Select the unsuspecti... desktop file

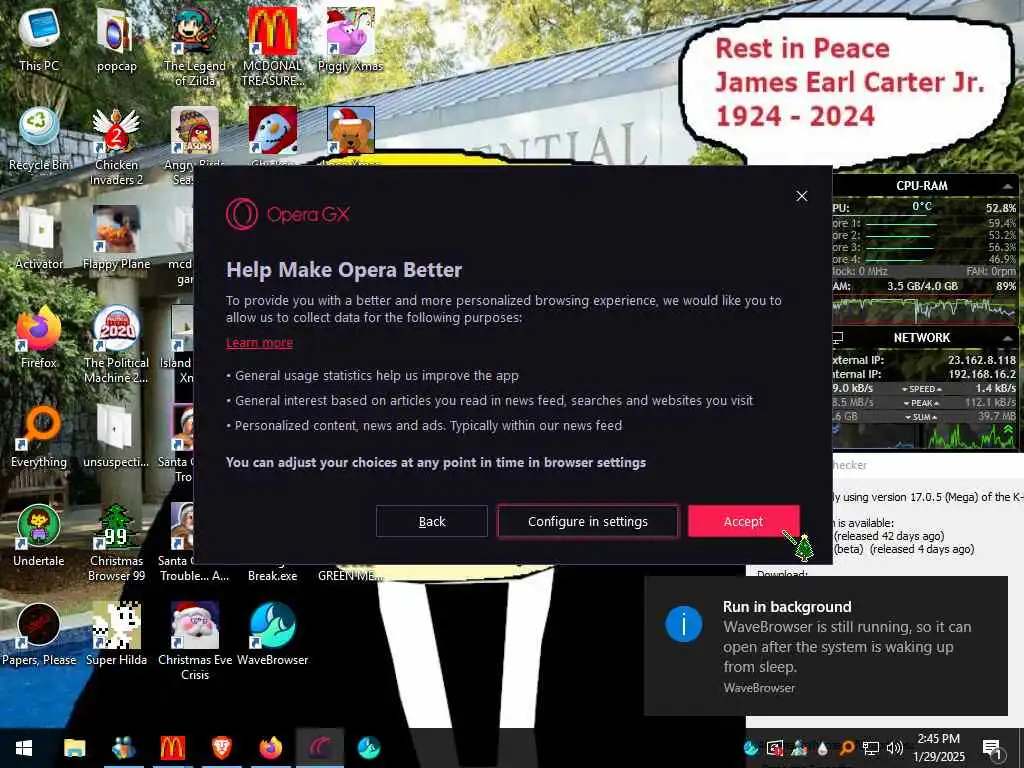point(116,436)
